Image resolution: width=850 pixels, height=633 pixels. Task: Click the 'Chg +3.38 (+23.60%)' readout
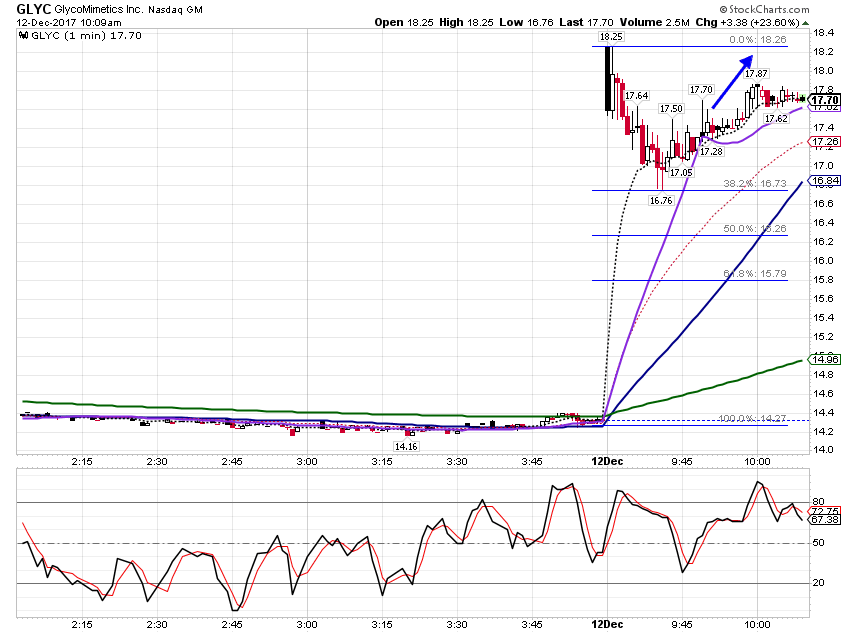point(748,22)
